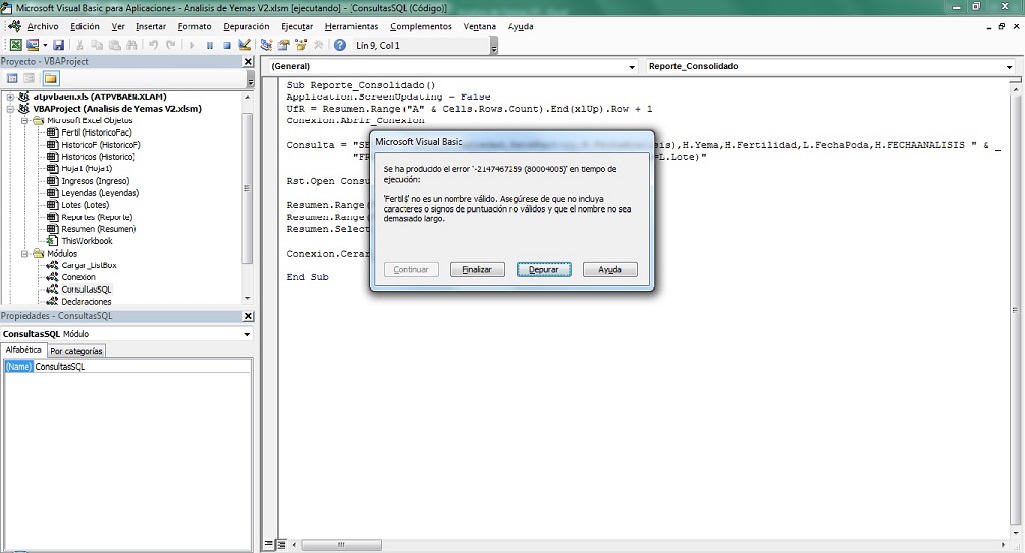This screenshot has height=553, width=1025.
Task: Select Leyendas (Leyendas) sheet in tree
Action: [100, 193]
